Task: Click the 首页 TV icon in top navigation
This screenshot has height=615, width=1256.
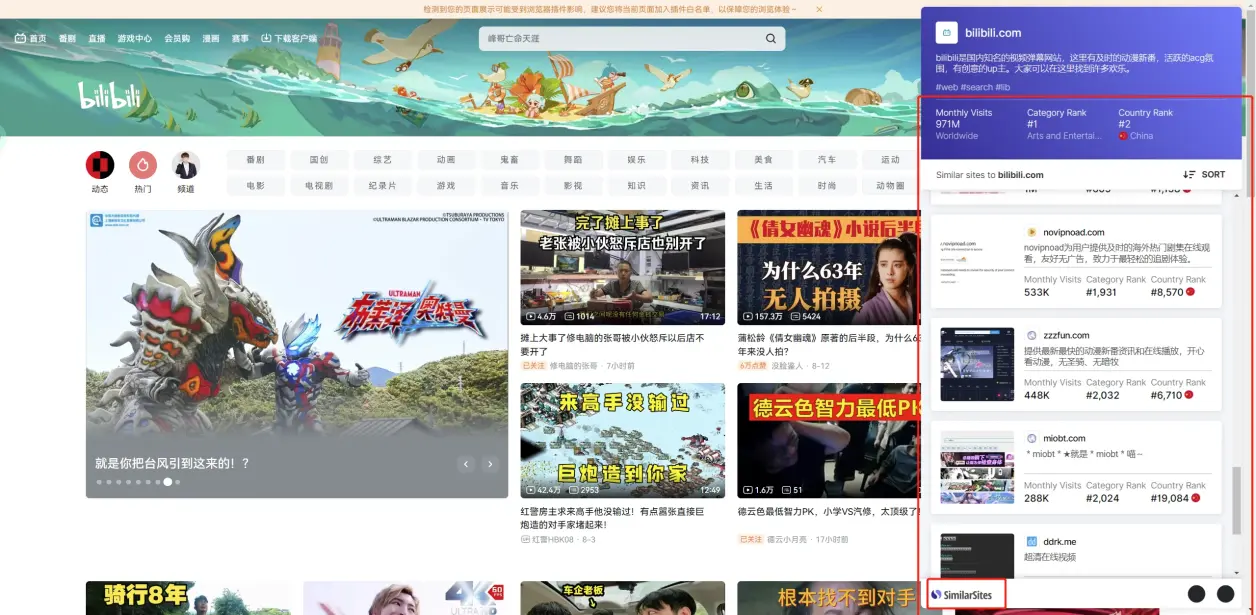Action: click(21, 38)
